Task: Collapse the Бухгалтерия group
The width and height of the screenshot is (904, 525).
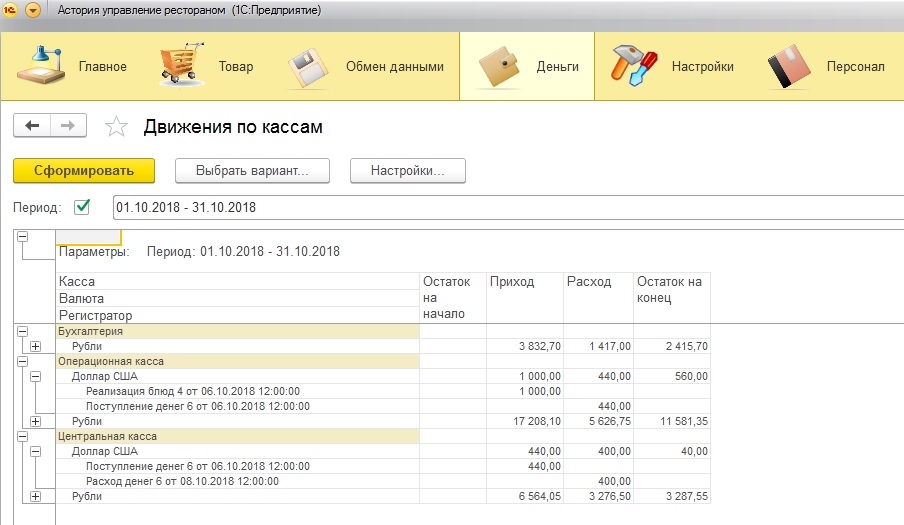Action: tap(22, 331)
